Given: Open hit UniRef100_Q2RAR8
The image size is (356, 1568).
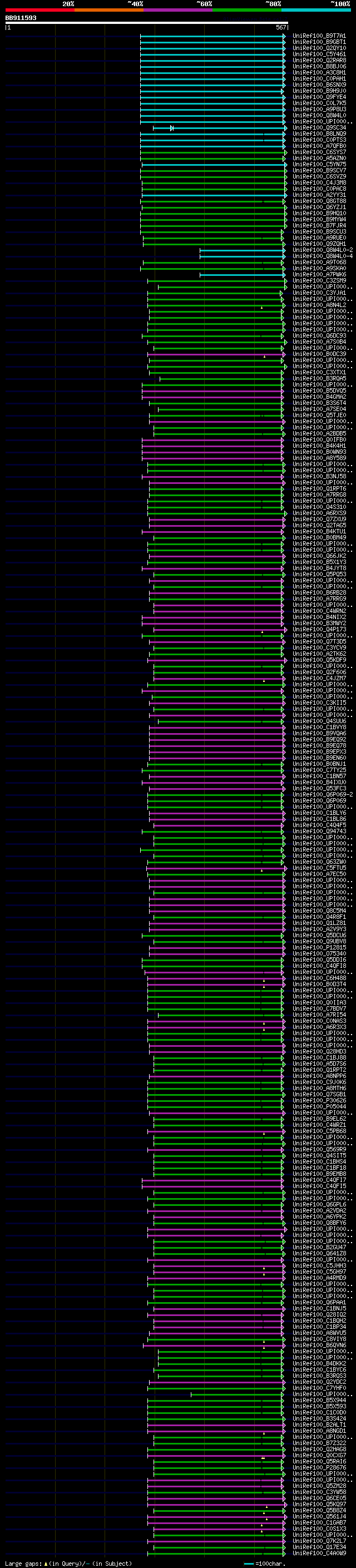Looking at the screenshot, I should [319, 60].
